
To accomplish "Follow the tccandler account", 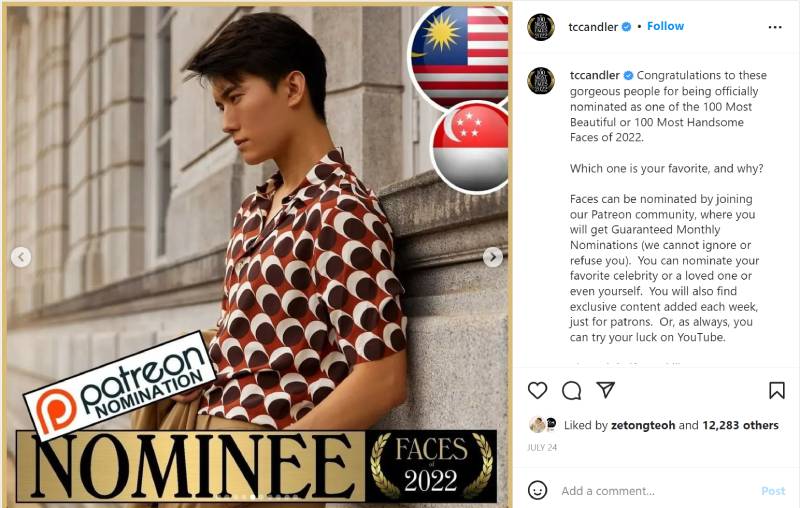I will pos(665,26).
